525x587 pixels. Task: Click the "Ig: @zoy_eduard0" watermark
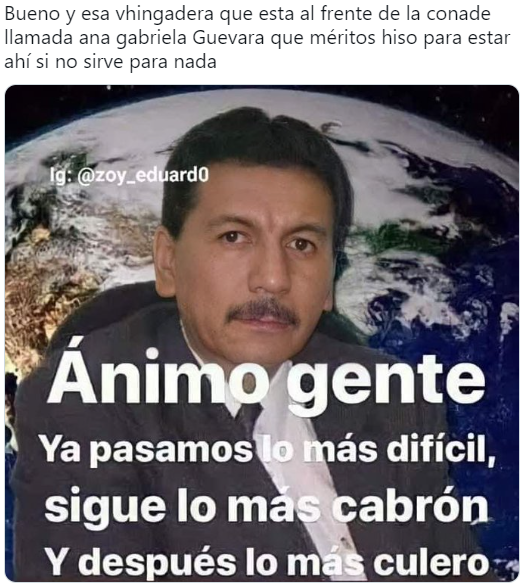pos(129,175)
